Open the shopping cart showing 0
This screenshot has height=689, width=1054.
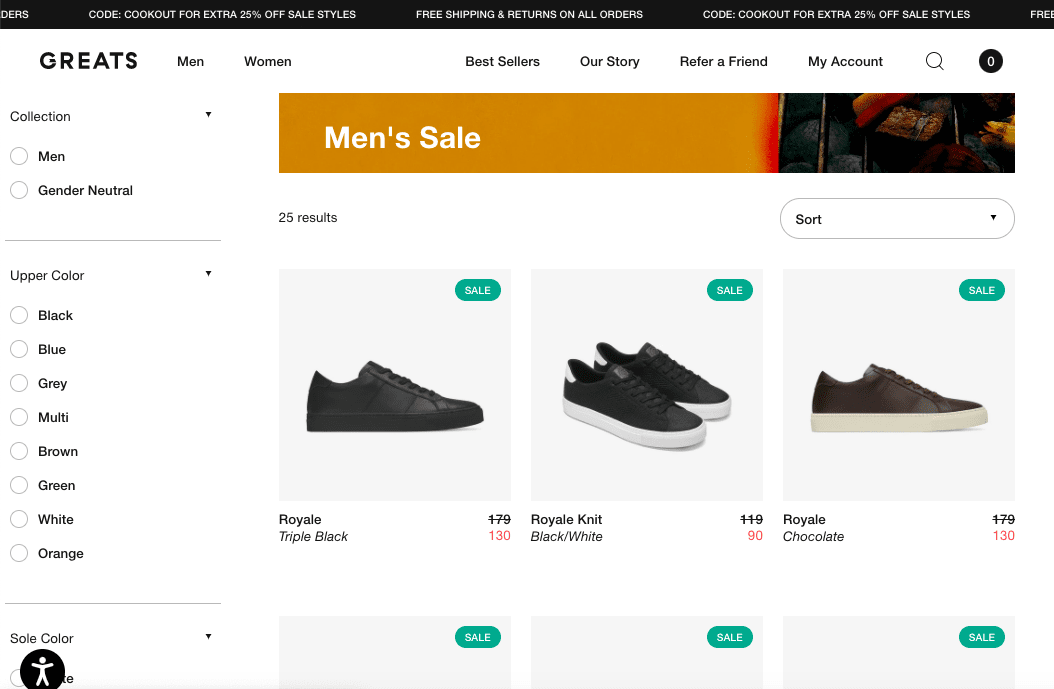point(990,61)
